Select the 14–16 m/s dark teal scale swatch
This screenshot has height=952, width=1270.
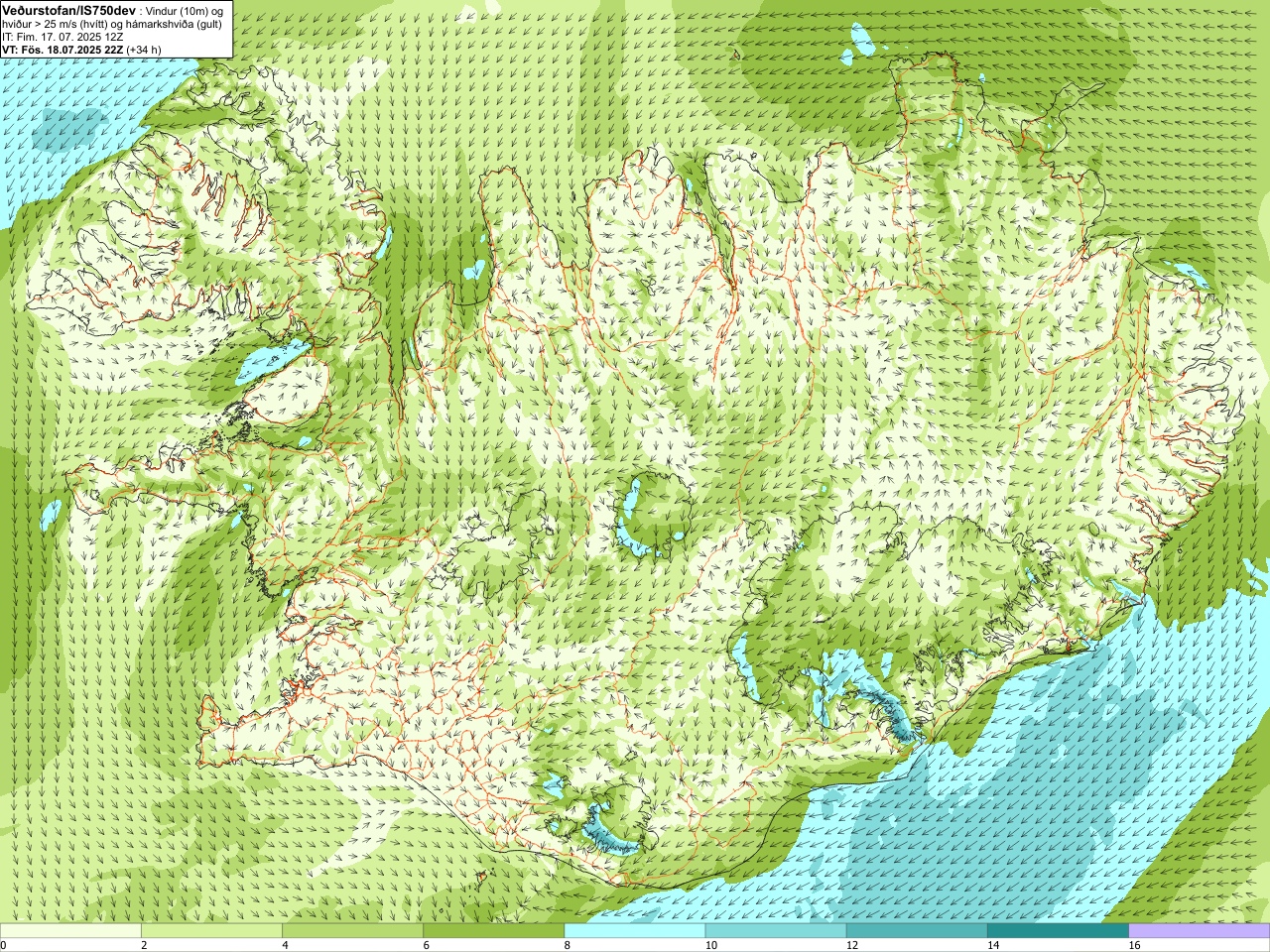(x=1058, y=930)
